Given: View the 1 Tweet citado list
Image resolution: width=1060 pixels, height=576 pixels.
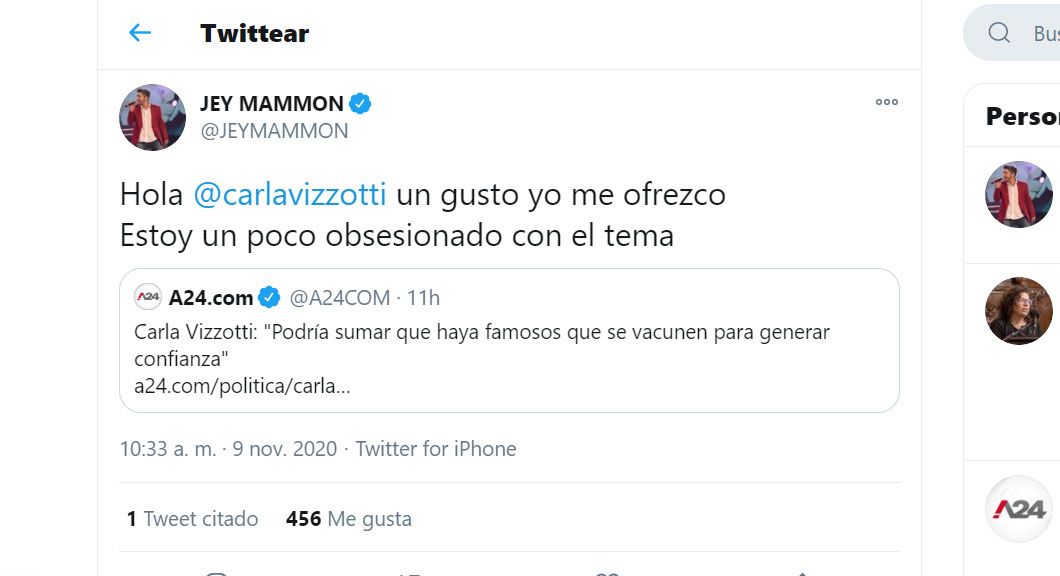Looking at the screenshot, I should [x=192, y=519].
